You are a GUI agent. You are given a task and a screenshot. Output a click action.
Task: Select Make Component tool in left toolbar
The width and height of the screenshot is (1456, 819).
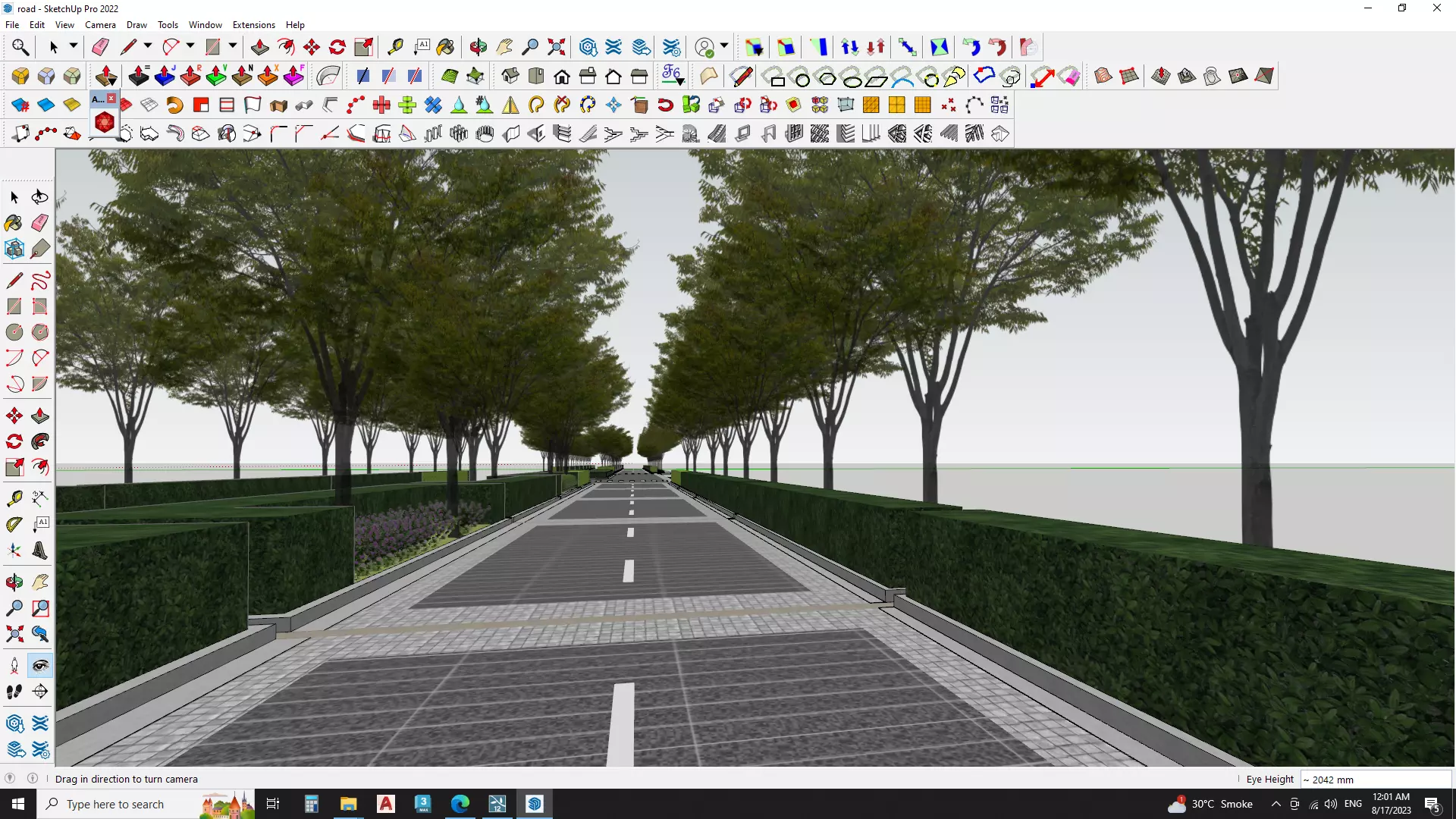pos(14,249)
